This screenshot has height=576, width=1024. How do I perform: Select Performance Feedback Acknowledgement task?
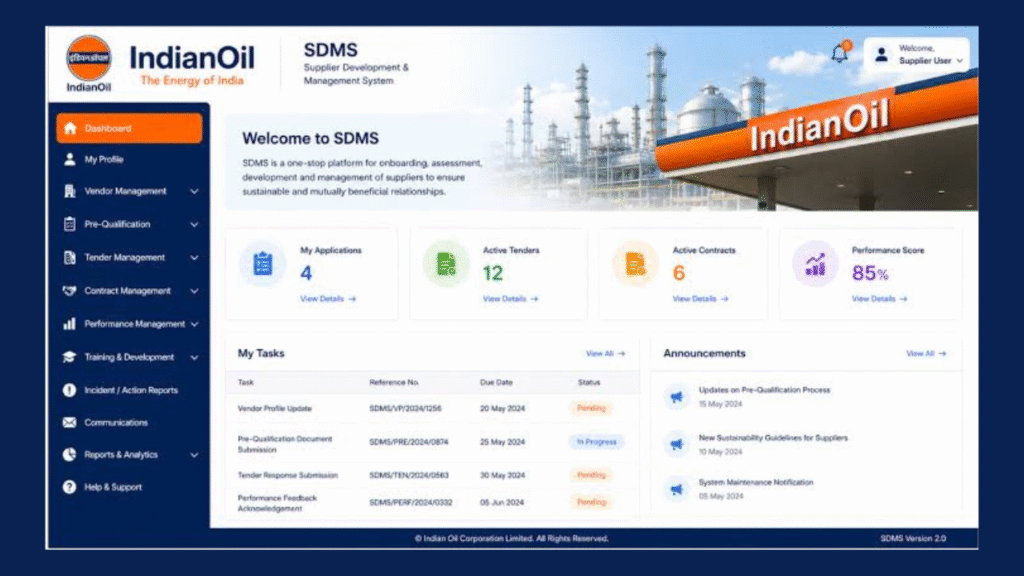click(277, 503)
